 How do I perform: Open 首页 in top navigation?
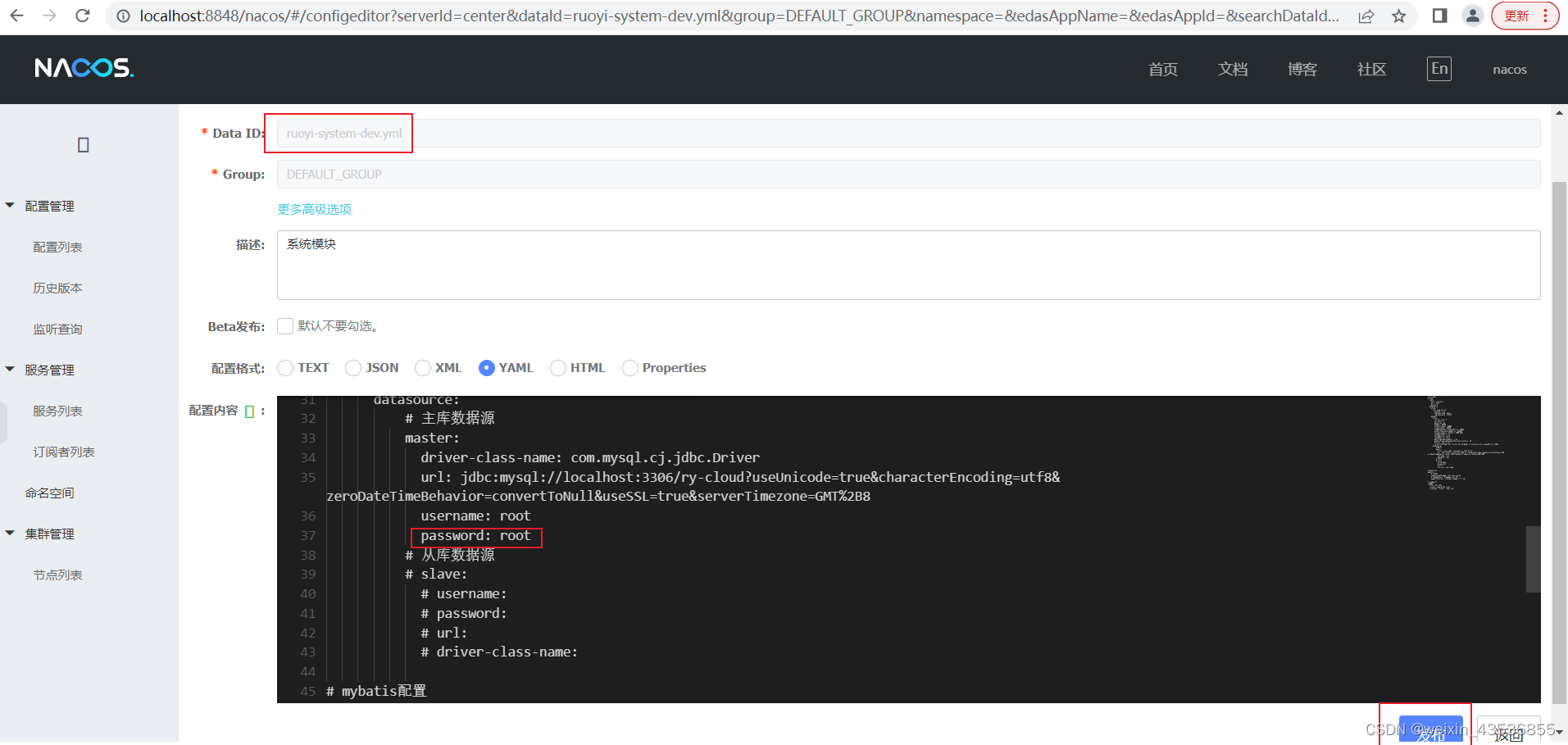coord(1163,70)
